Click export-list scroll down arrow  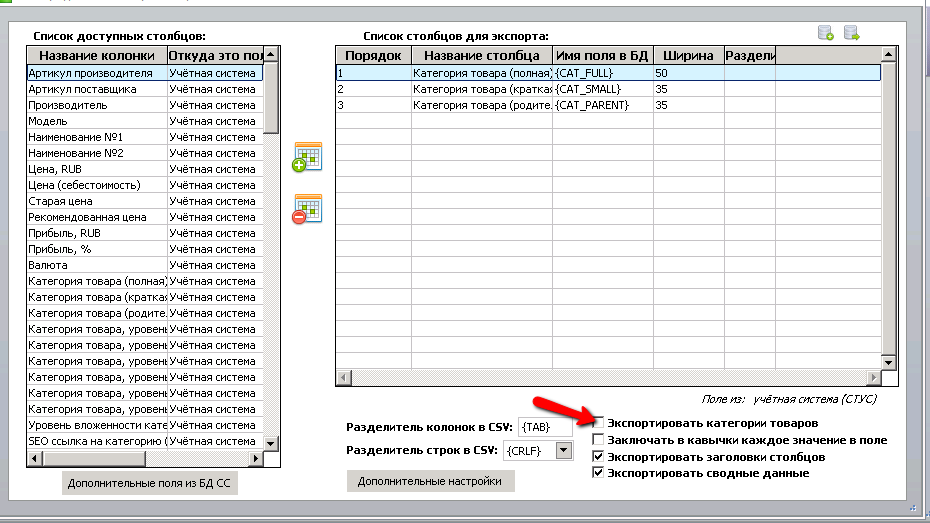pos(888,362)
